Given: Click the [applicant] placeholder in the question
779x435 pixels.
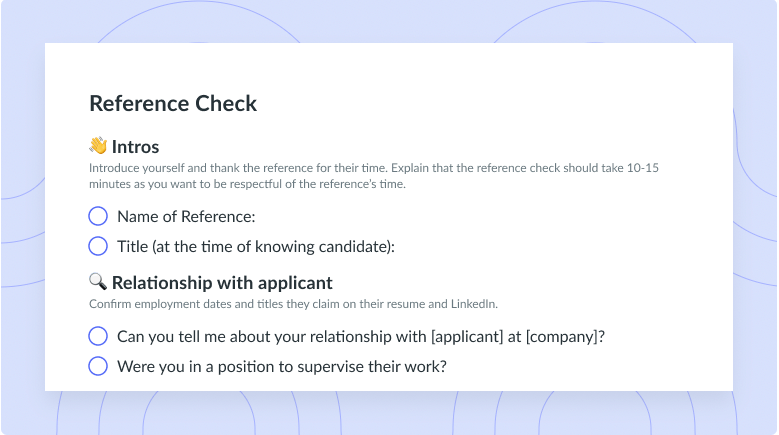Looking at the screenshot, I should click(467, 337).
